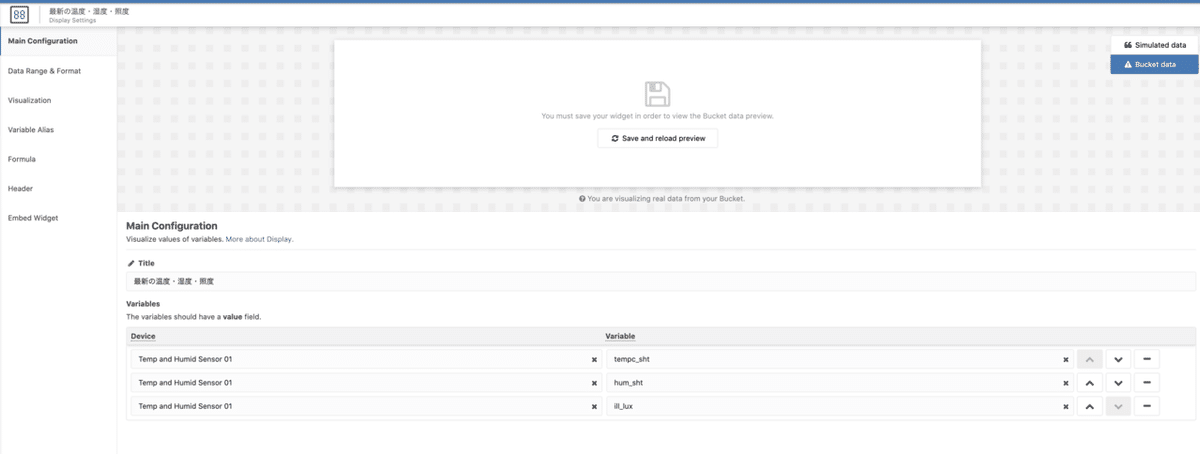Clear the ill_lux variable selection
1200x454 pixels.
[1066, 407]
